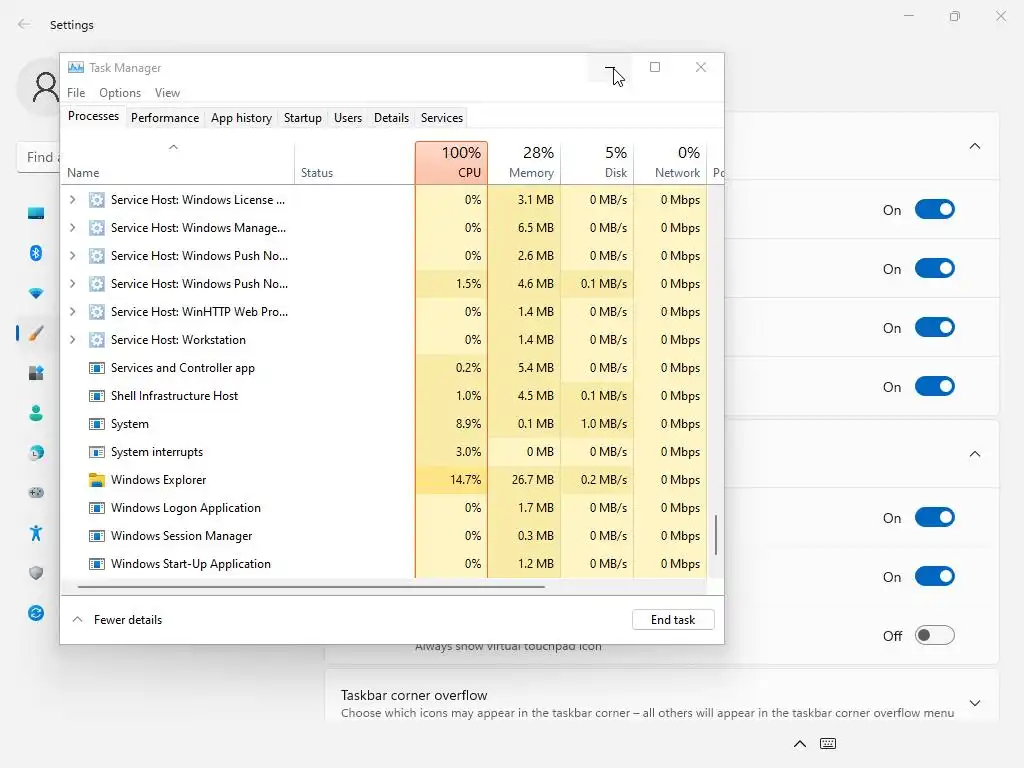Switch to the Services tab
Image resolution: width=1024 pixels, height=768 pixels.
click(441, 118)
